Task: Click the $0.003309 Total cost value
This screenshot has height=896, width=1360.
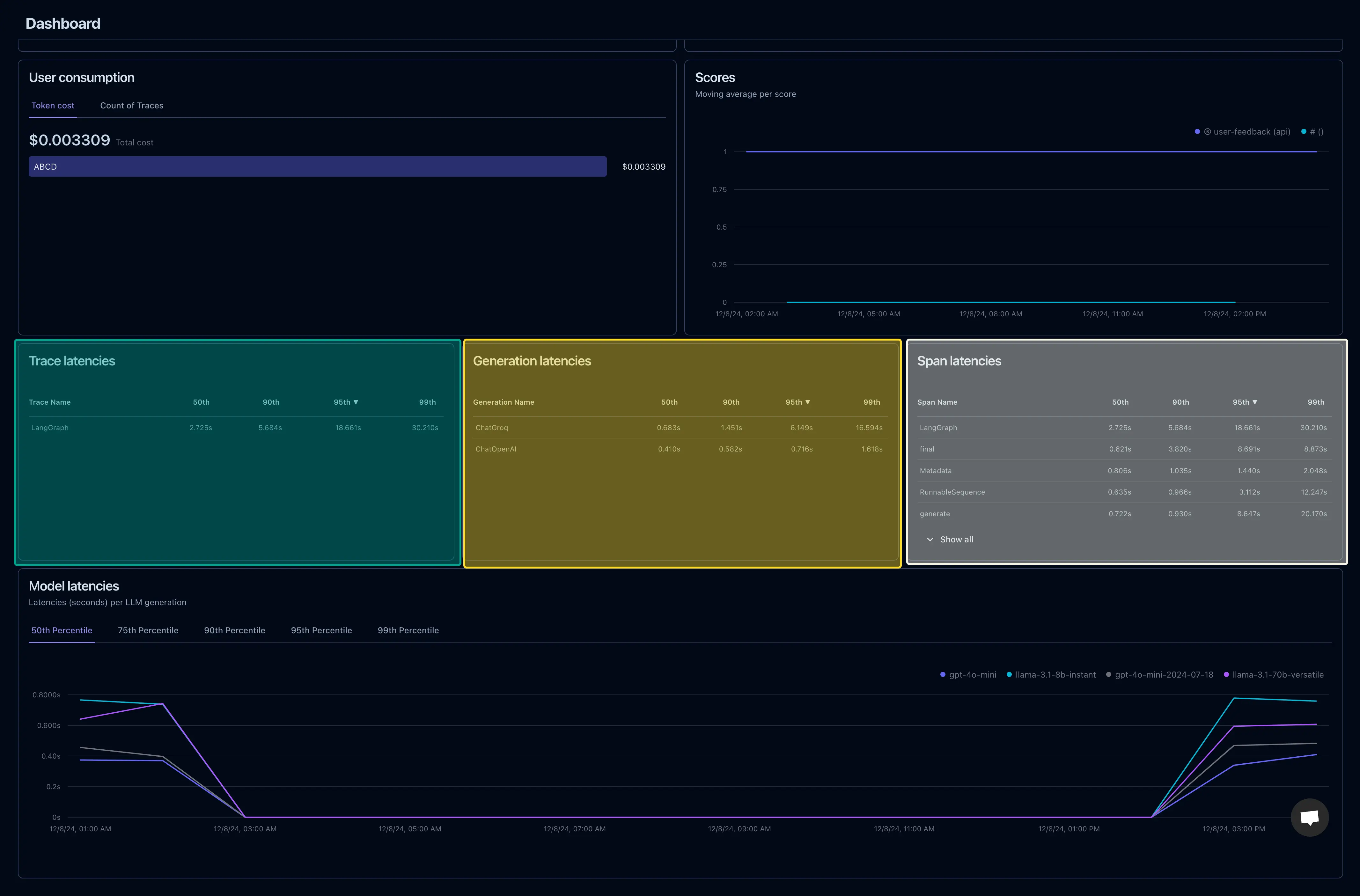Action: 70,140
